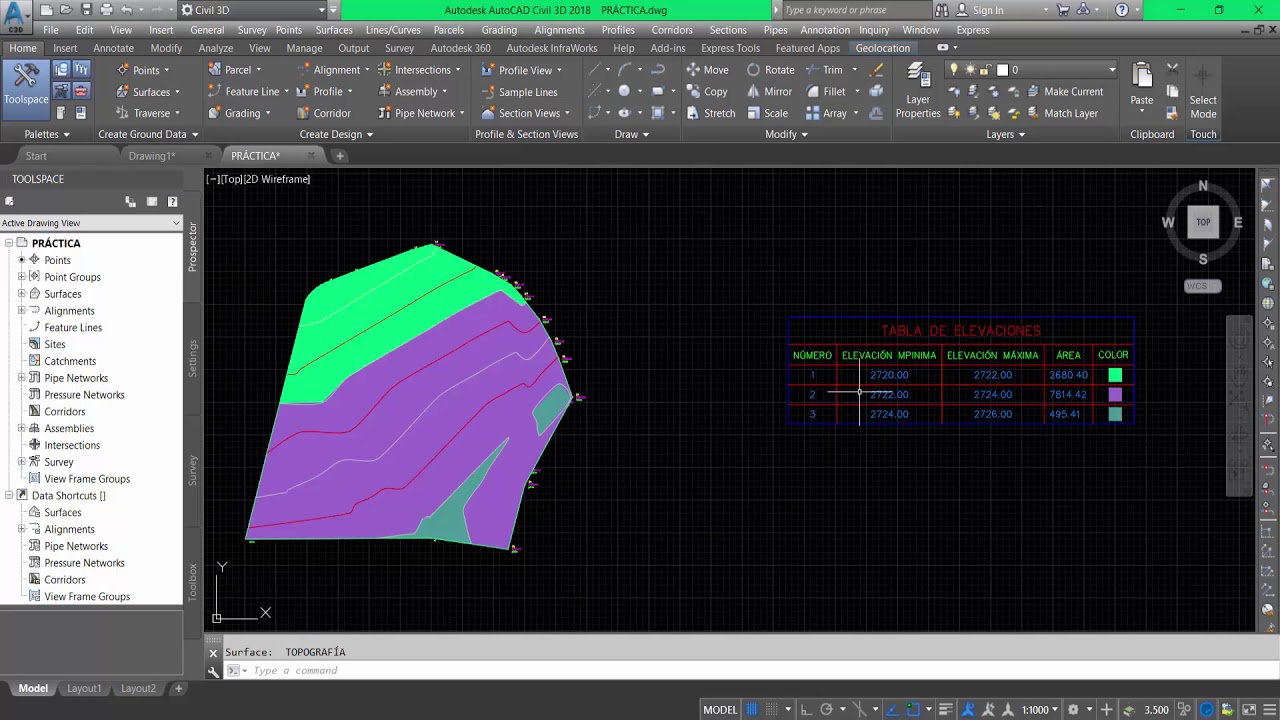Click the MODEL space button in status bar
The width and height of the screenshot is (1280, 720).
[720, 710]
